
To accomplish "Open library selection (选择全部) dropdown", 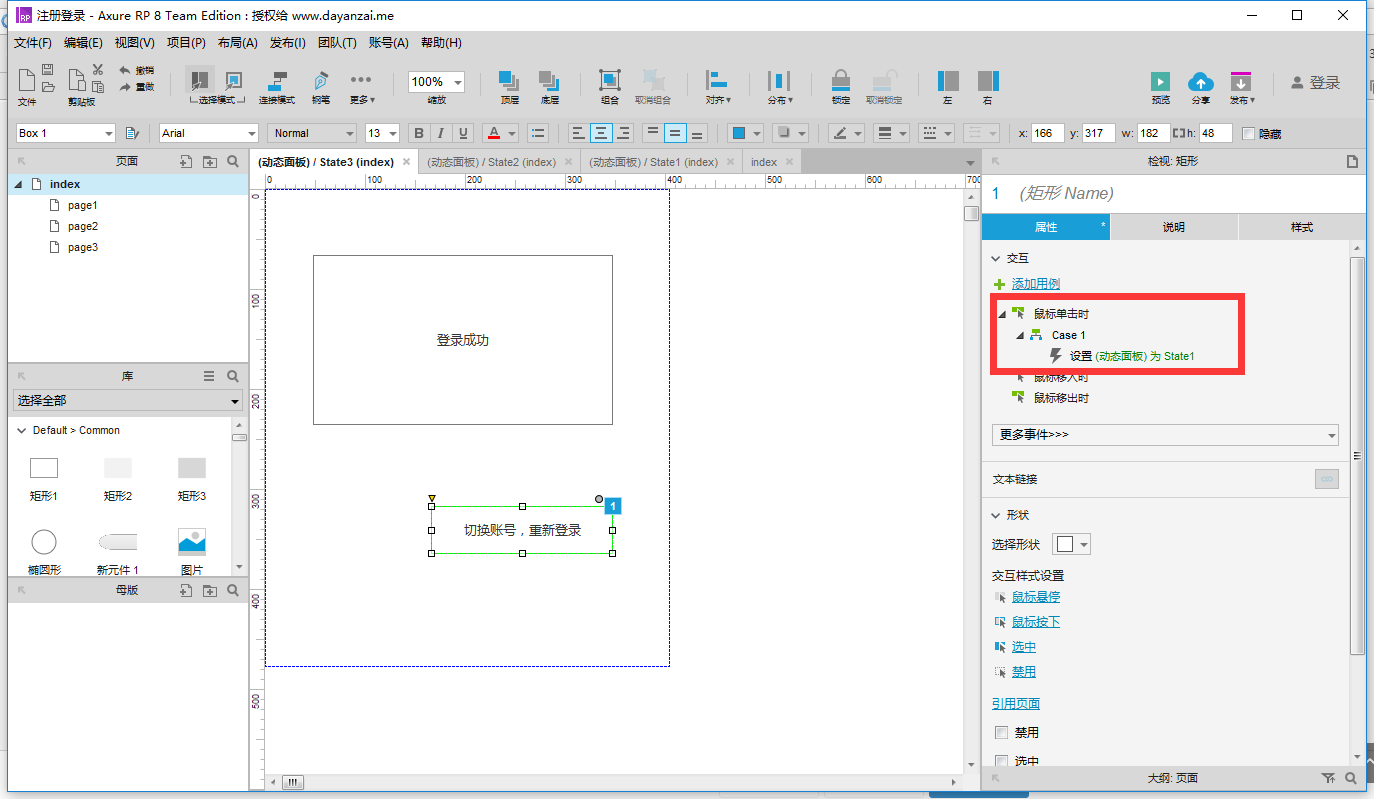I will tap(128, 400).
